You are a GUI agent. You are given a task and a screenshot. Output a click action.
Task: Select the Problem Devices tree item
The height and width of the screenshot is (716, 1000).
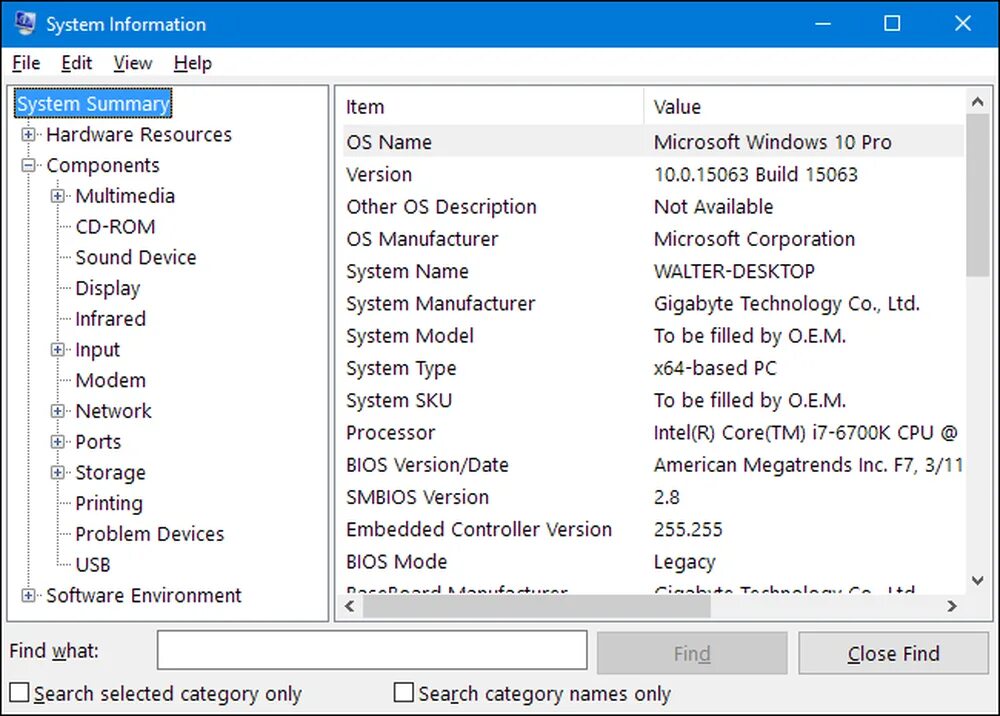click(x=150, y=534)
